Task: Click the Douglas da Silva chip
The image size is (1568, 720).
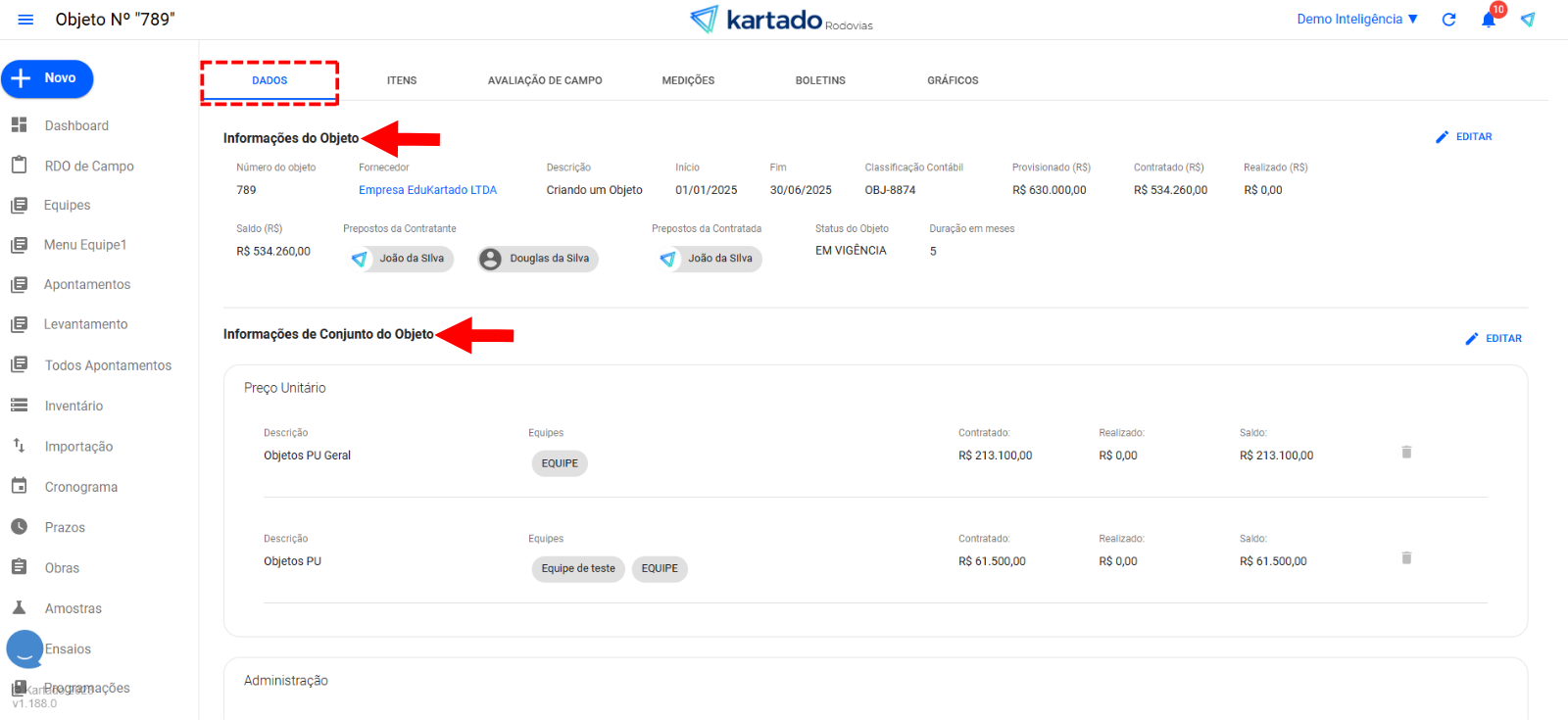Action: [x=538, y=259]
